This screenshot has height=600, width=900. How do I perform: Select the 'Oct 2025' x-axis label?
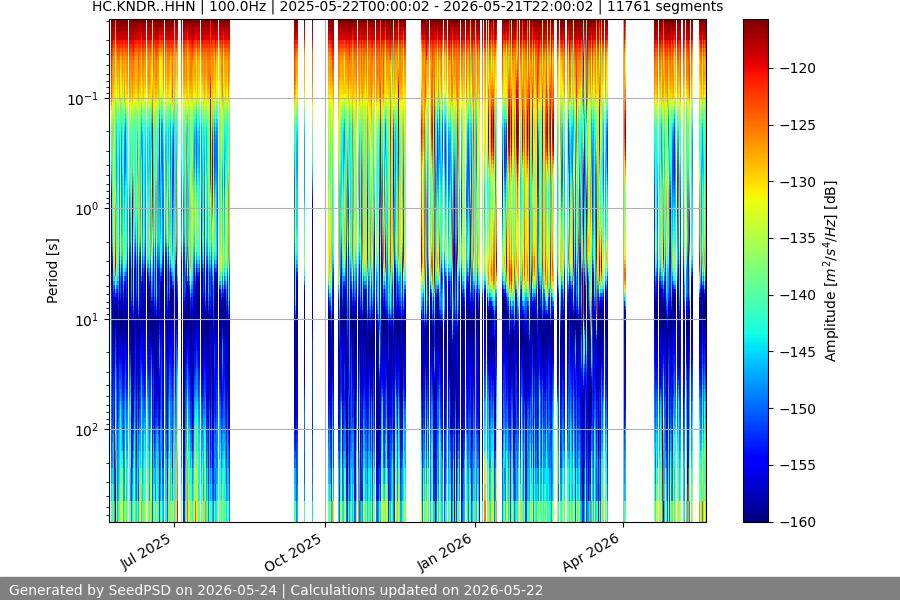[x=293, y=552]
